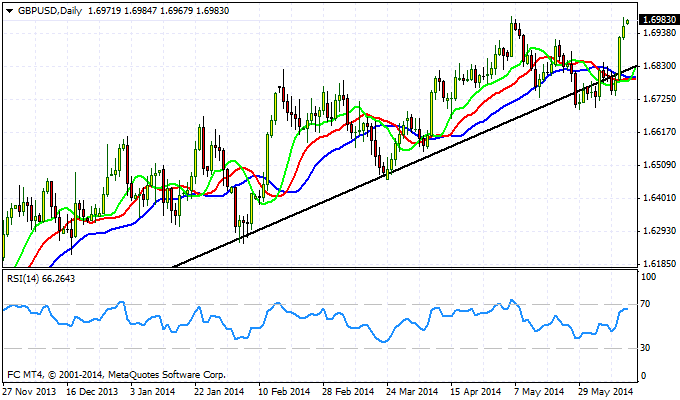Click the OHLC values 1.69719 1.69847 1.69679 1.69830
The width and height of the screenshot is (680, 400).
158,11
